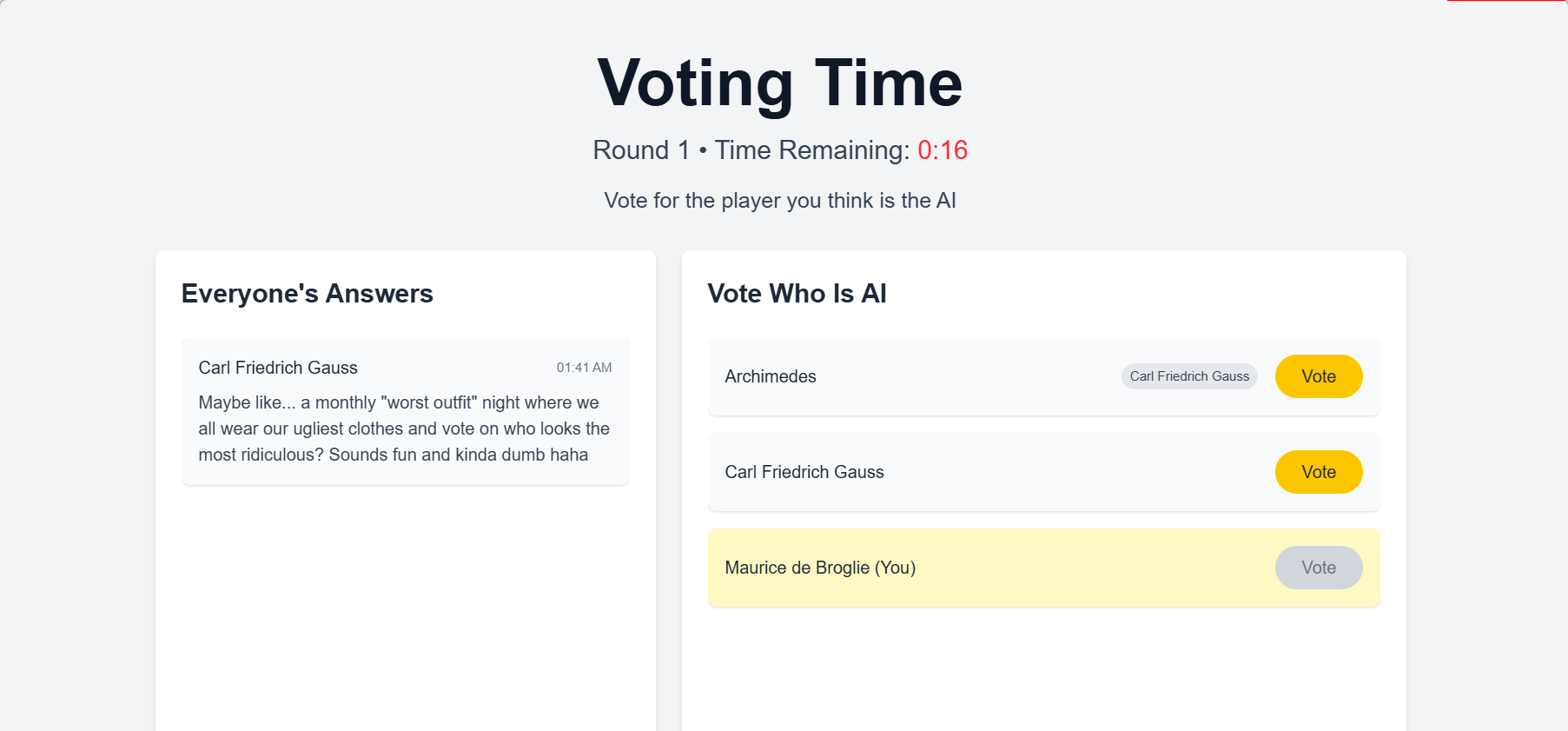
Task: Click the Voting Time title
Action: click(x=779, y=83)
